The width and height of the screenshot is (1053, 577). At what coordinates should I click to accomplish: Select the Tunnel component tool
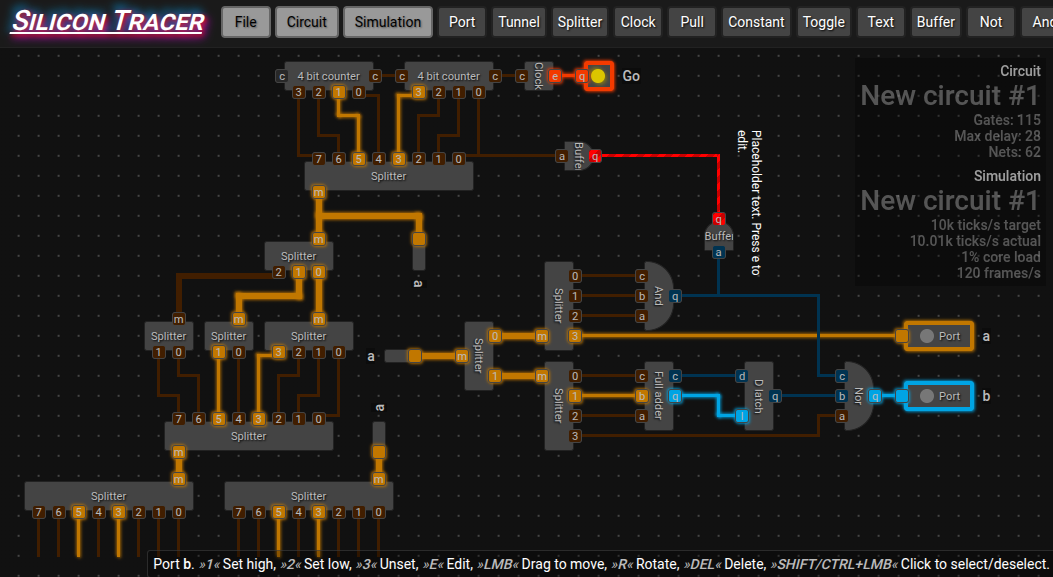point(519,22)
